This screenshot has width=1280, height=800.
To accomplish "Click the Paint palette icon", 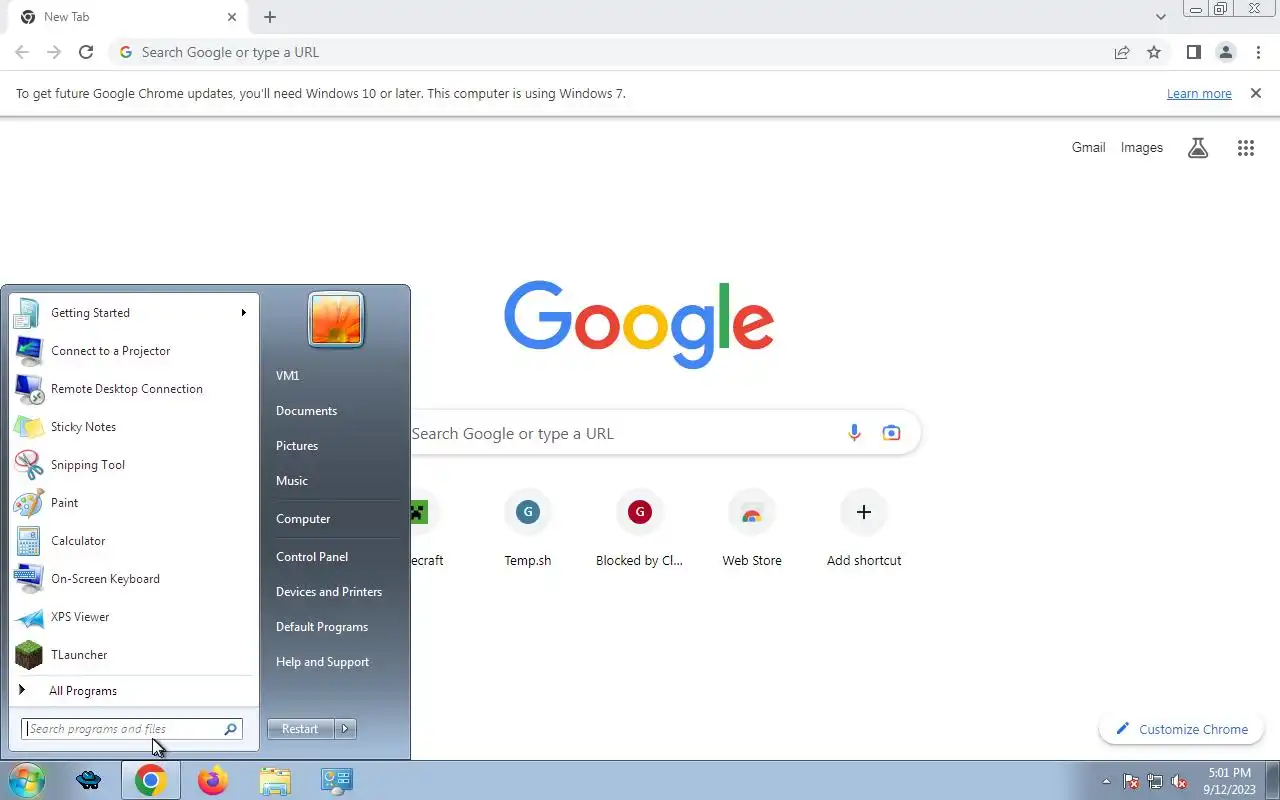I will (x=29, y=503).
